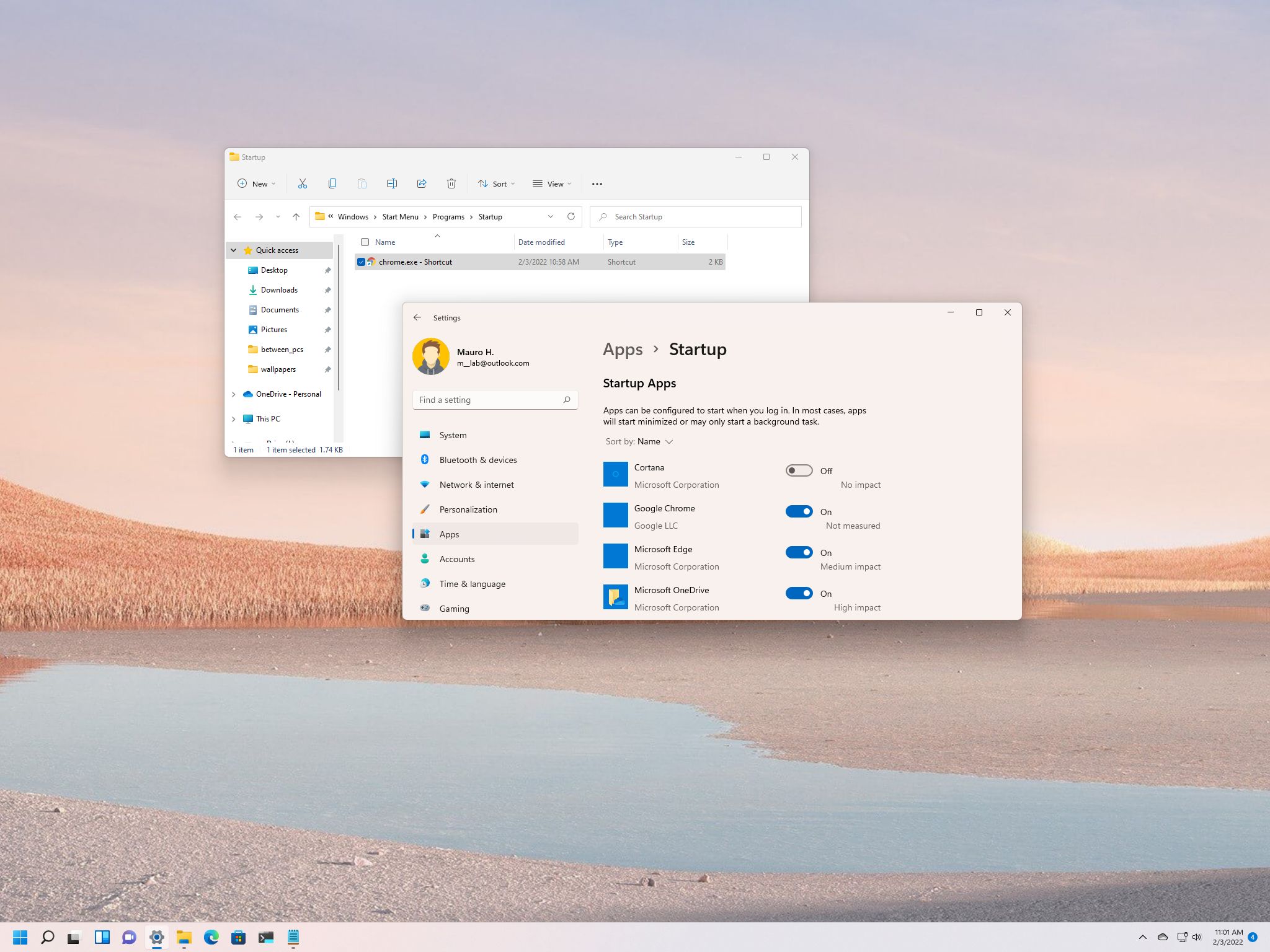Open Network & internet settings category
1270x952 pixels.
(x=495, y=485)
